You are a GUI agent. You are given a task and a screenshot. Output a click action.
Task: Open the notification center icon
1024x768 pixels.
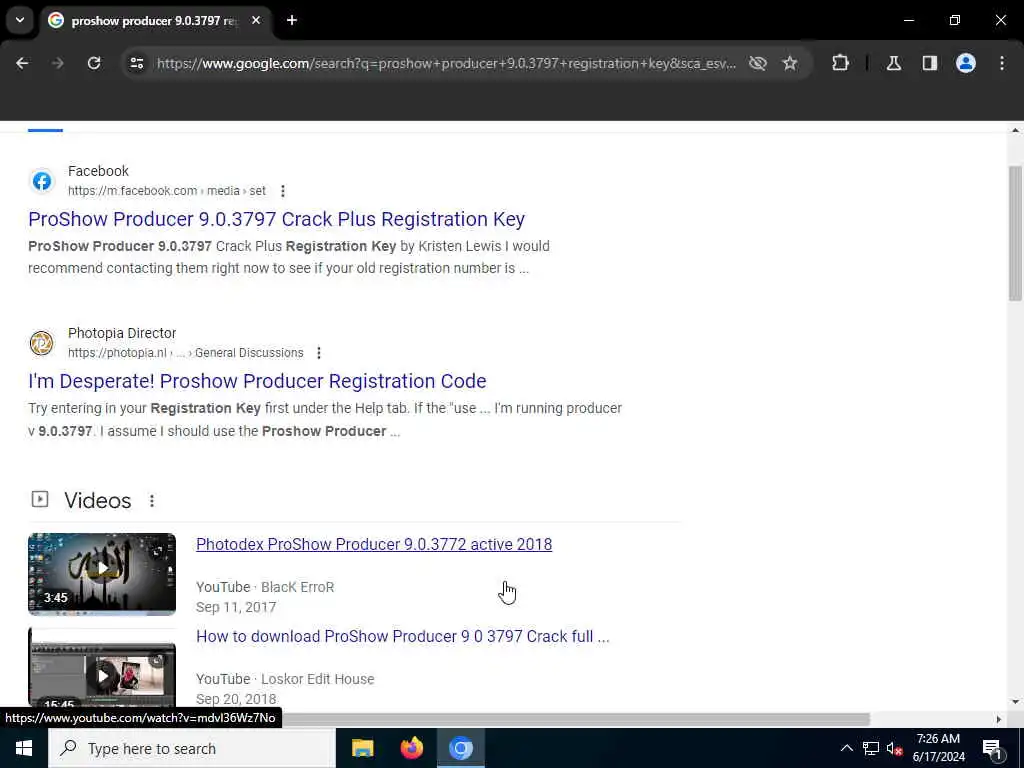tap(992, 748)
